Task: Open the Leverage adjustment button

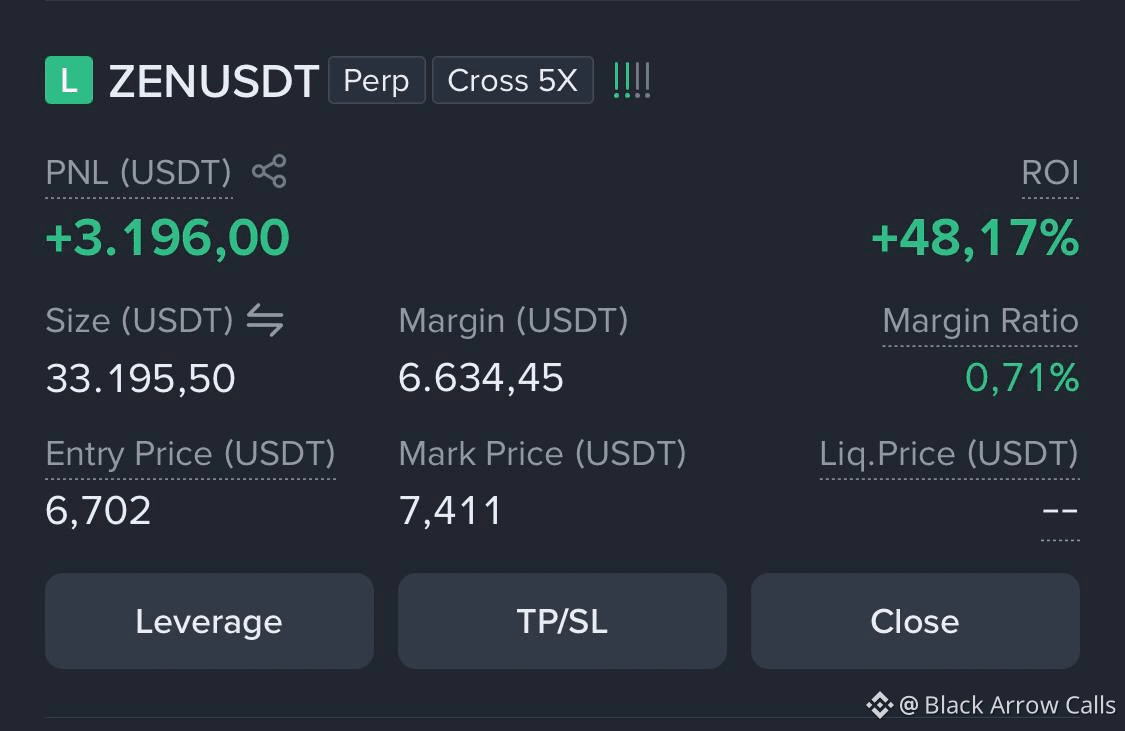Action: pos(209,621)
